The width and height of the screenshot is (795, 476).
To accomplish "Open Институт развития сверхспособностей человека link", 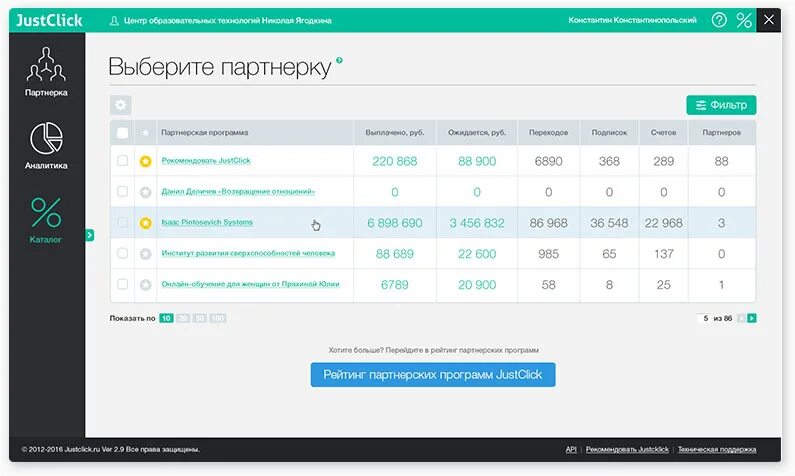I will point(248,253).
